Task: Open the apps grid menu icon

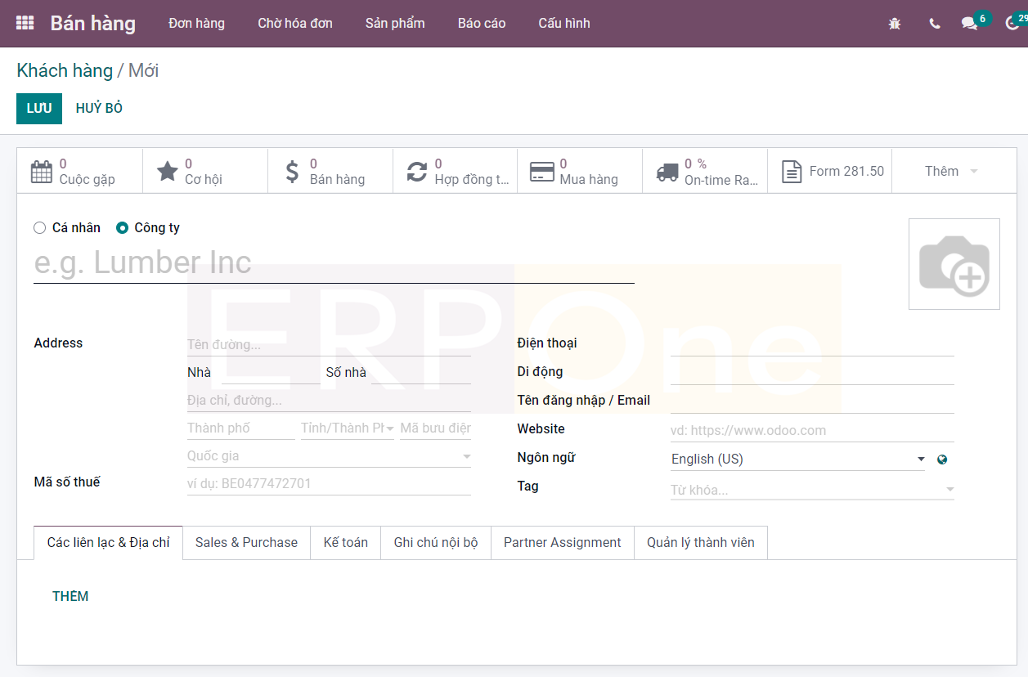Action: pos(25,23)
